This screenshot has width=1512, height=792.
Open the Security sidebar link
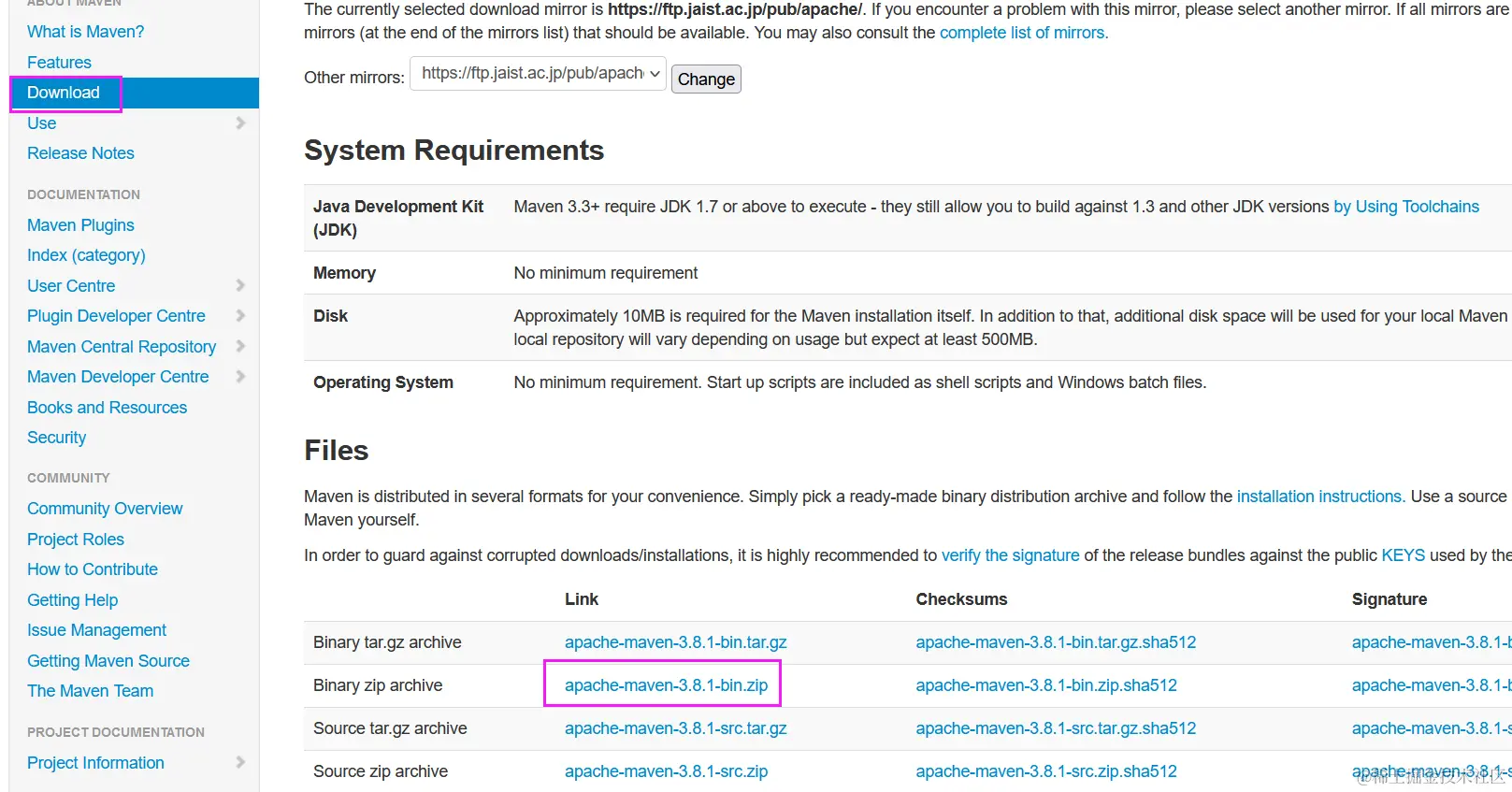pos(56,438)
